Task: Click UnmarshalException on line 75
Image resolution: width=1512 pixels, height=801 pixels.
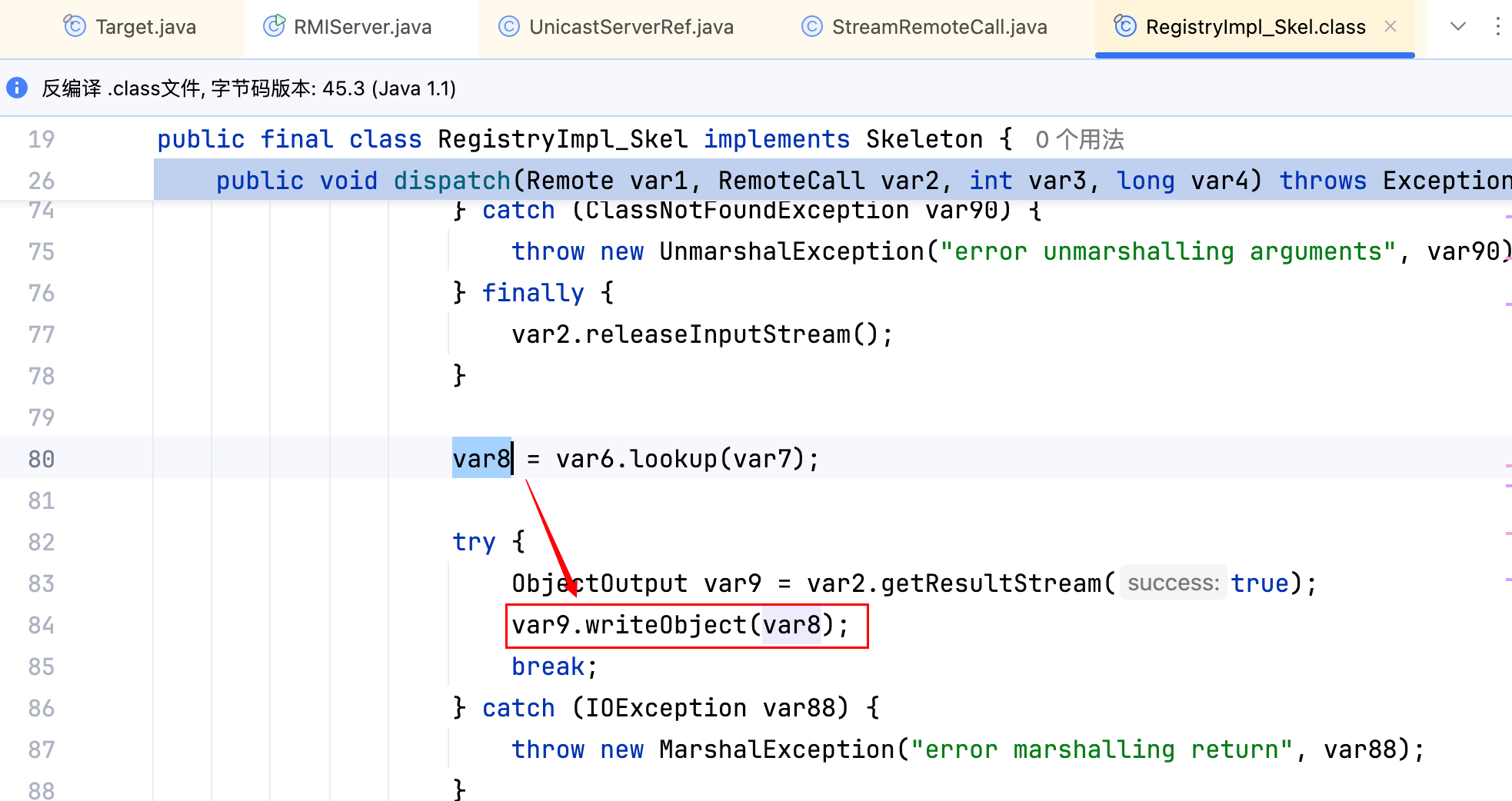Action: click(x=792, y=251)
